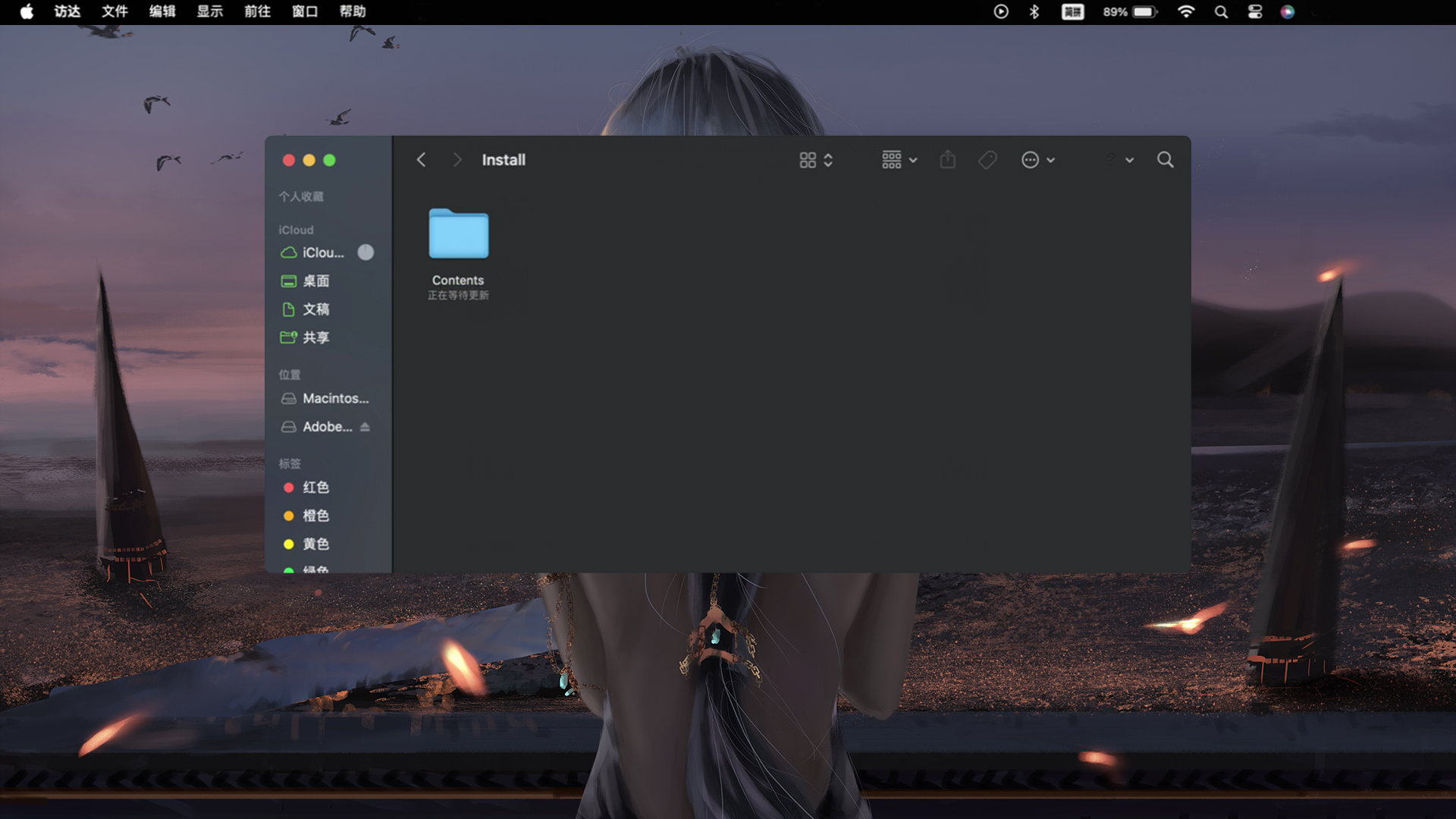Eject the Adobe volume
Image resolution: width=1456 pixels, height=819 pixels.
(x=365, y=427)
